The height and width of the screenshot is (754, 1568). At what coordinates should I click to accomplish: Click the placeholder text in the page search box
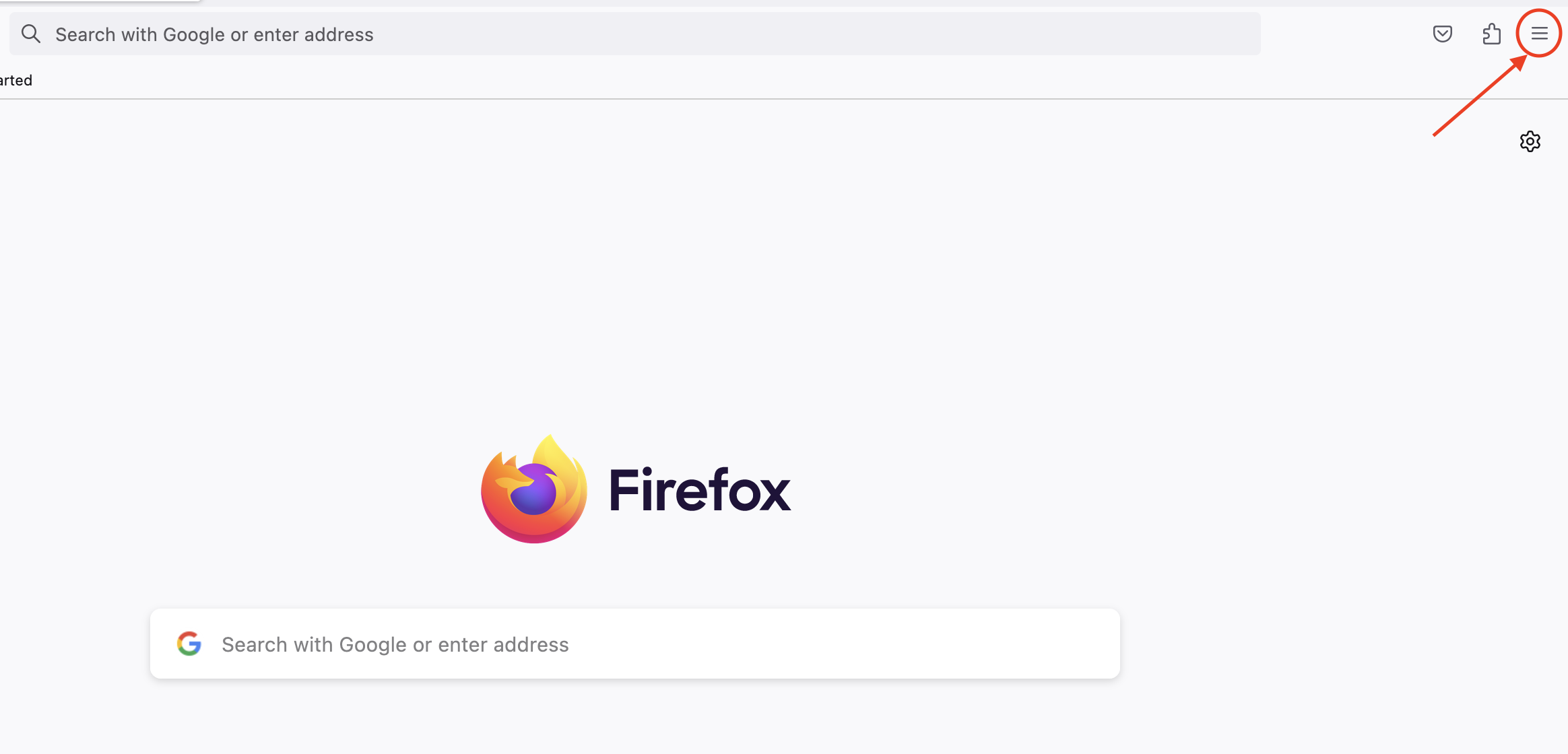(x=395, y=644)
